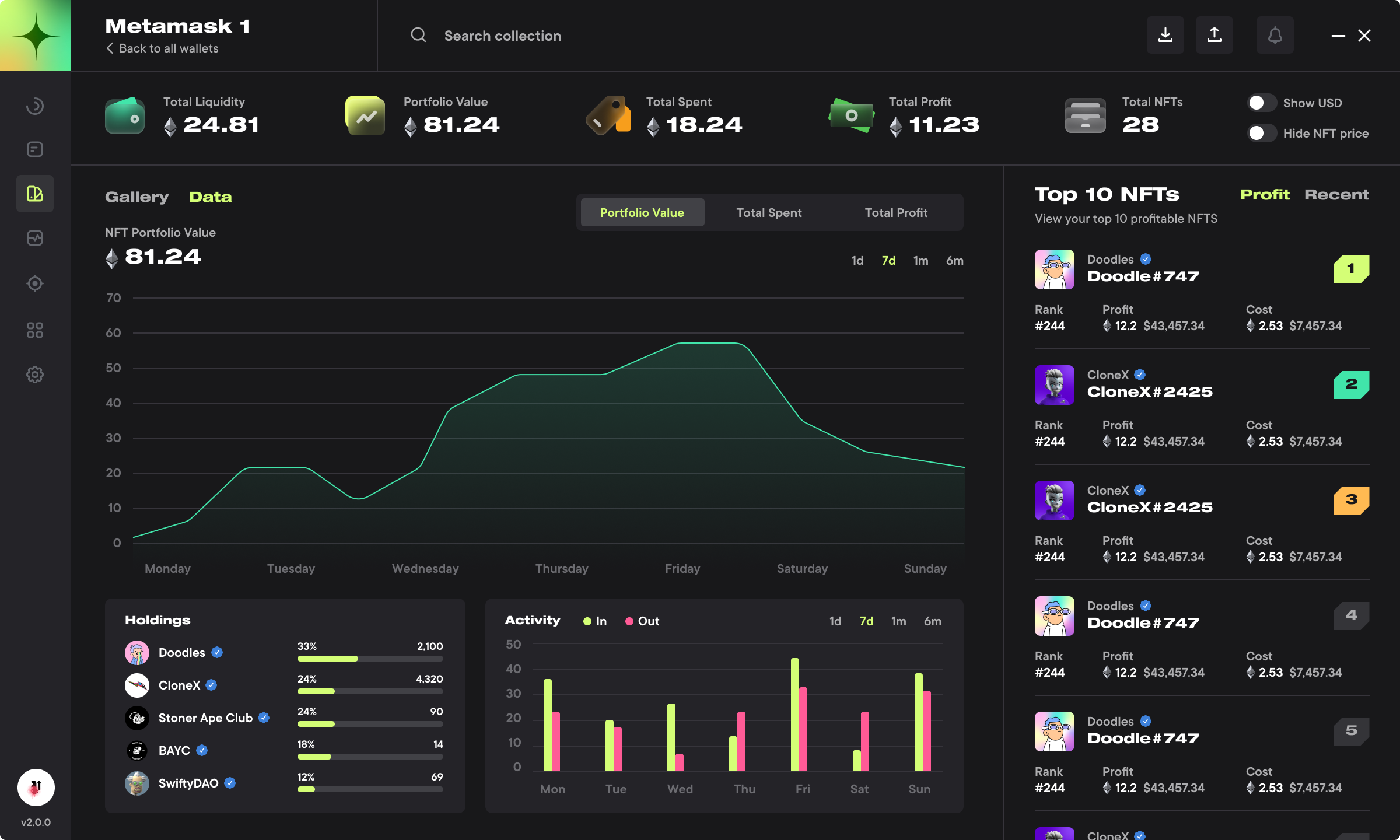The image size is (1400, 840).
Task: Click the Doodles 33% progress bar
Action: [370, 659]
